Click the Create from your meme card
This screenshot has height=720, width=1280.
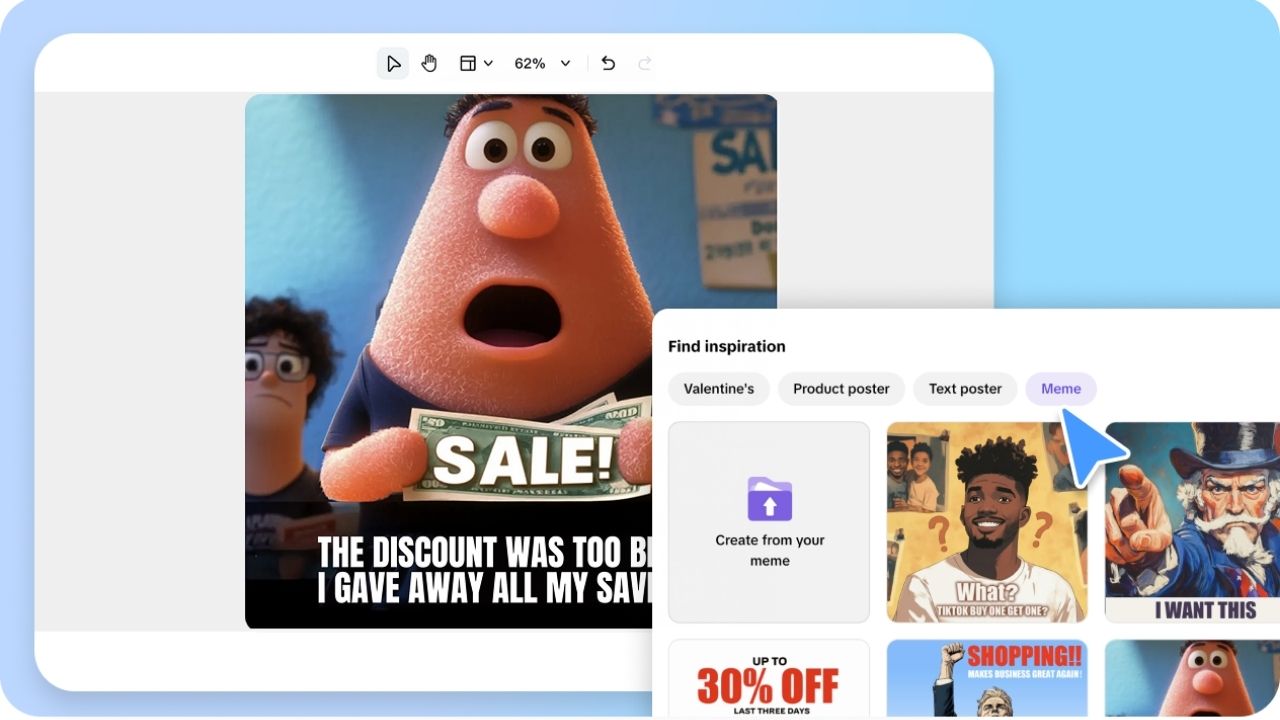pyautogui.click(x=768, y=520)
